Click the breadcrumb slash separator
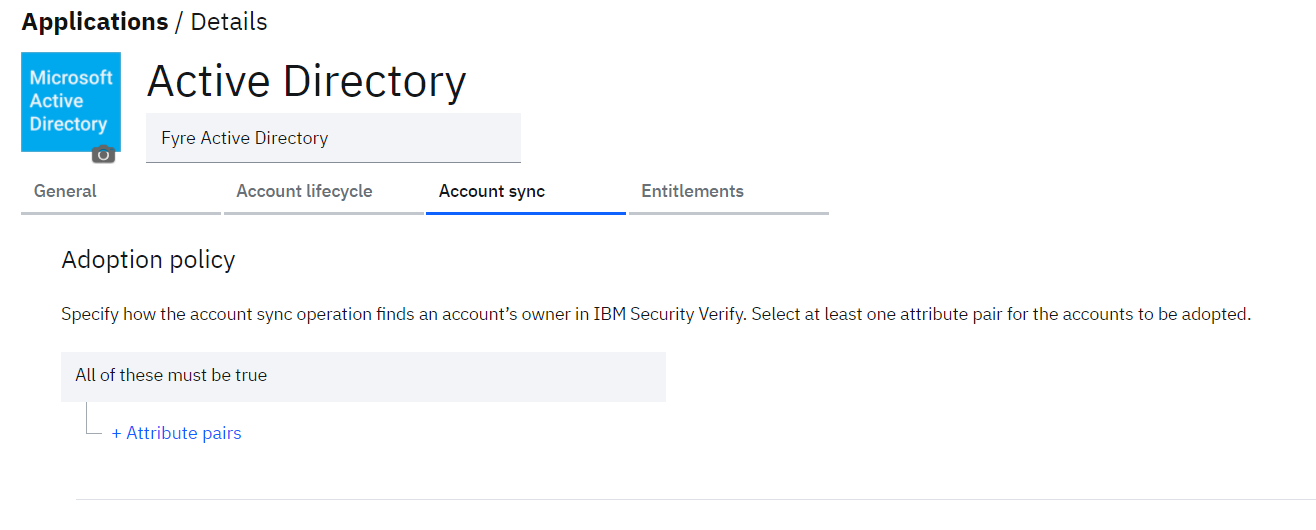1316x530 pixels. (180, 21)
